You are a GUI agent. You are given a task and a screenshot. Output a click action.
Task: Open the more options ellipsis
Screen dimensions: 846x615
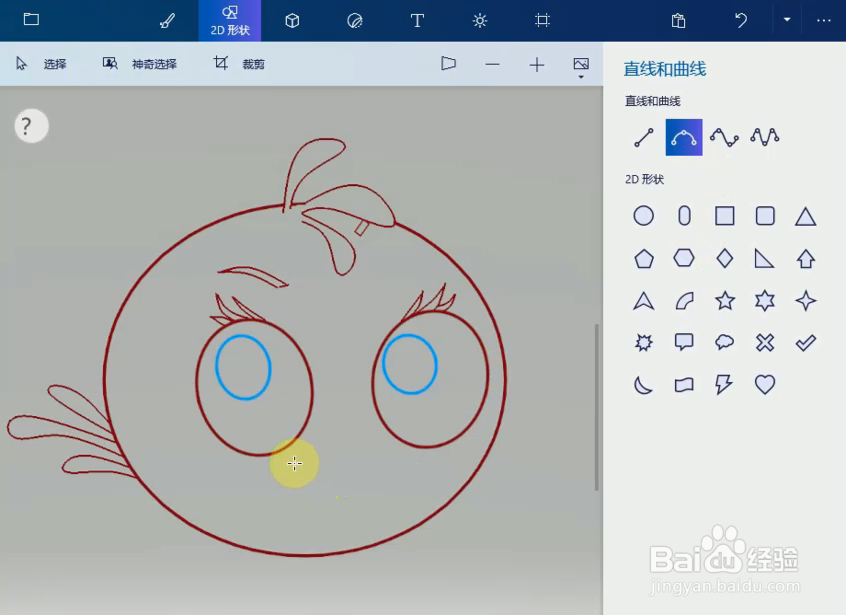pos(824,20)
